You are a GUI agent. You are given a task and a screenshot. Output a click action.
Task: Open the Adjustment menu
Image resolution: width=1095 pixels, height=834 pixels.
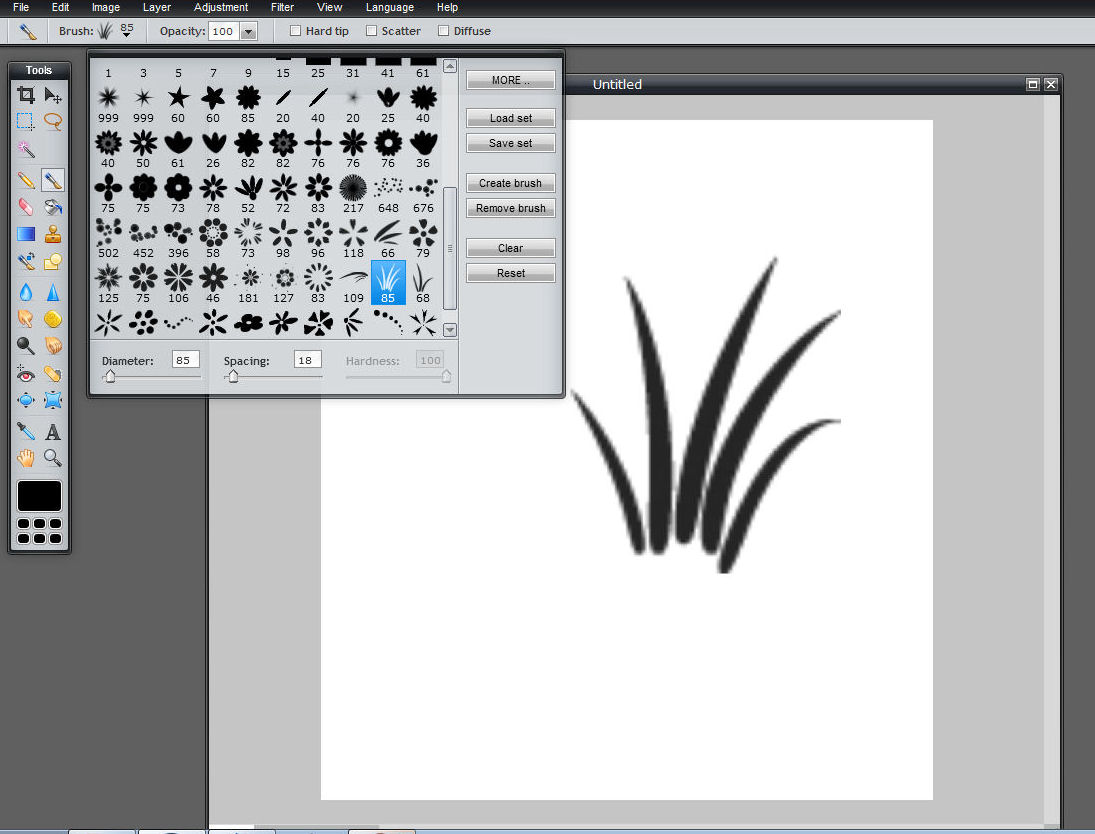click(x=221, y=7)
